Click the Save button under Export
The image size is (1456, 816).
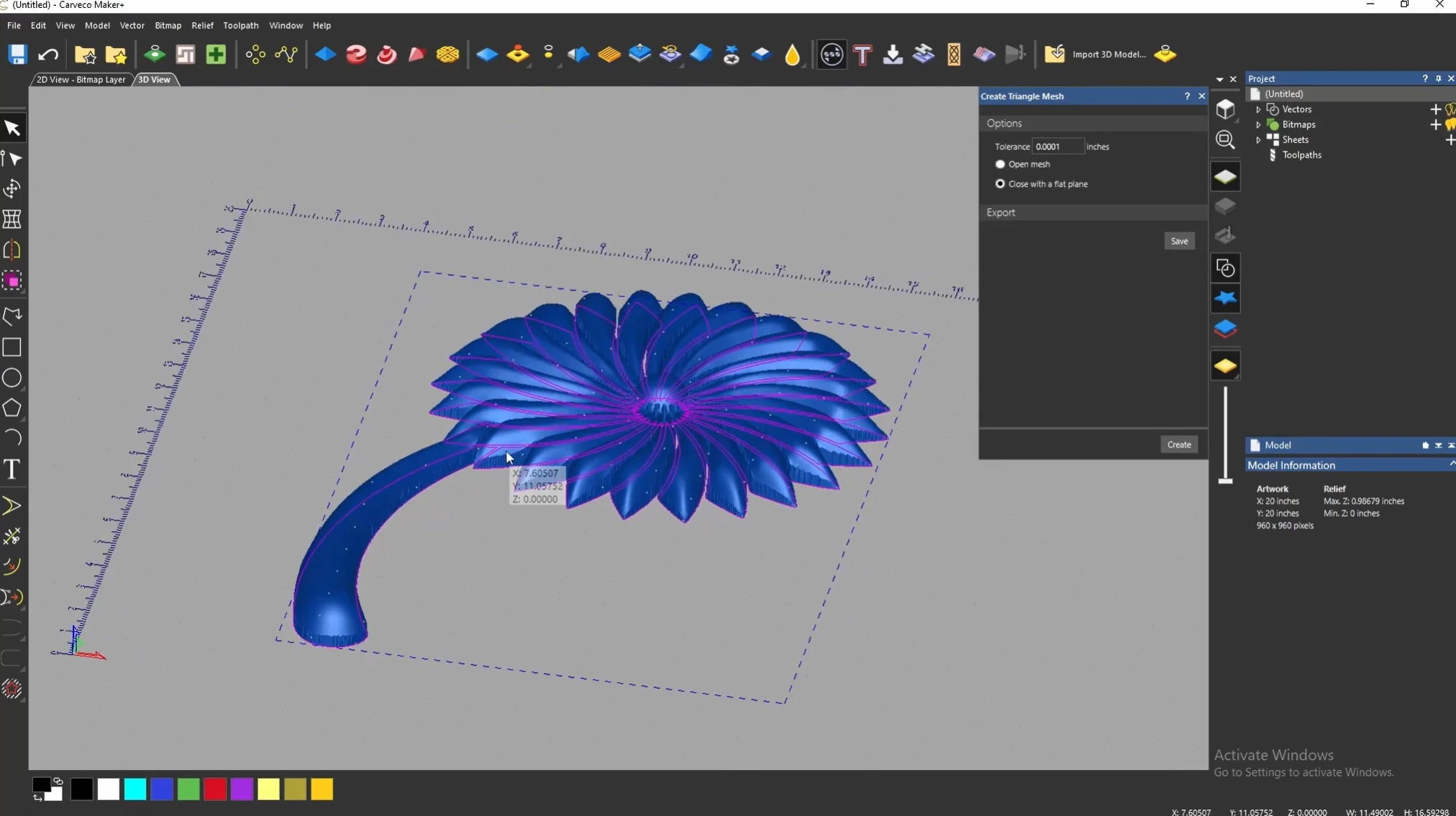[1179, 241]
